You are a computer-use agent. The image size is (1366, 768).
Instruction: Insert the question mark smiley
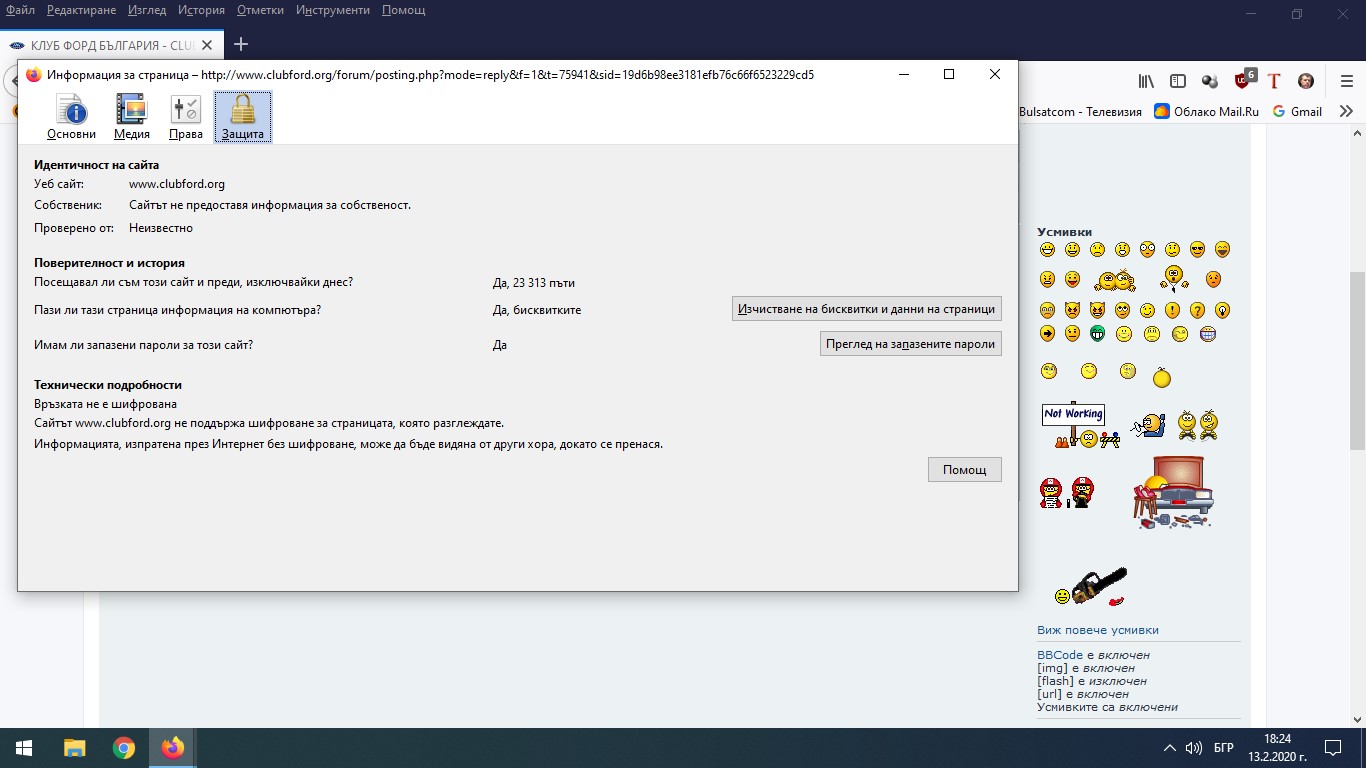1197,310
